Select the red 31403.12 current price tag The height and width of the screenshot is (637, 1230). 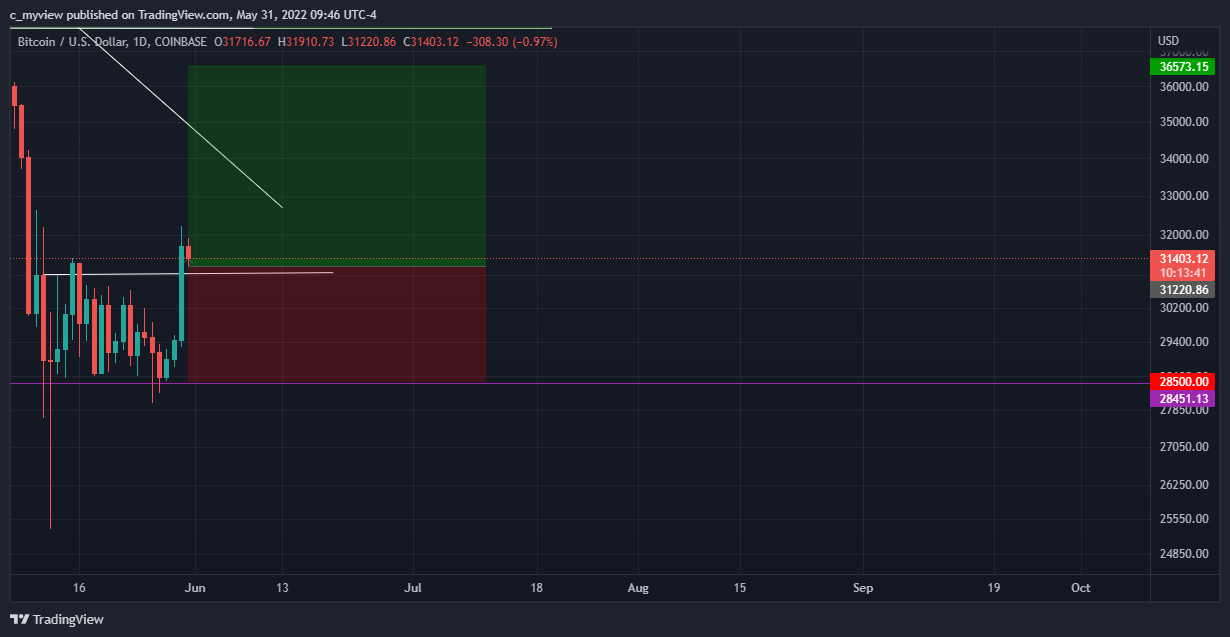coord(1182,258)
